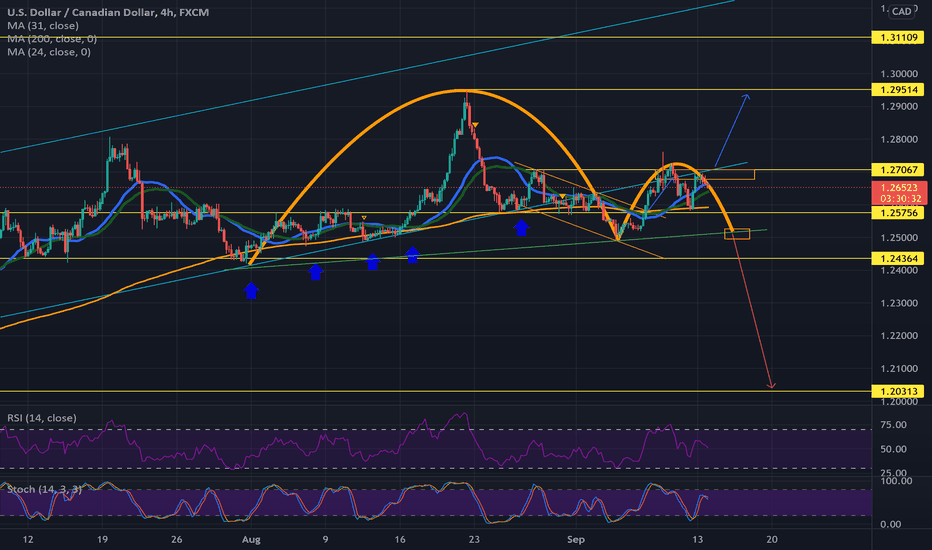Image resolution: width=932 pixels, height=550 pixels.
Task: Click the 16 date label on time axis
Action: click(399, 540)
